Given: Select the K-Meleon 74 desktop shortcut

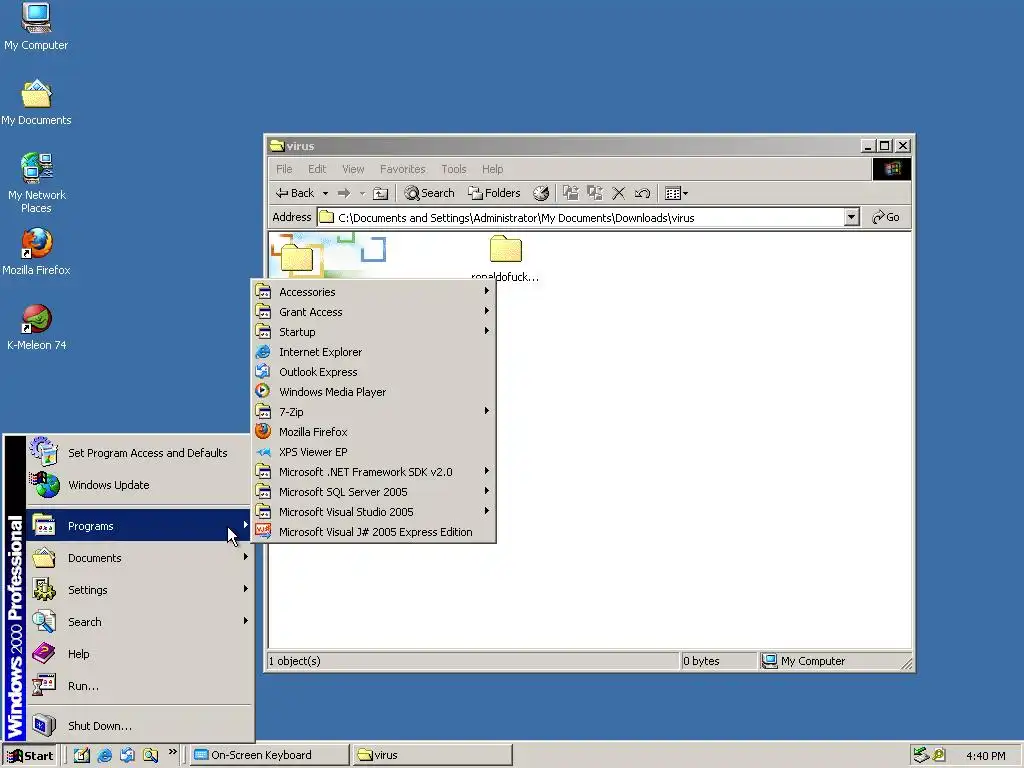Looking at the screenshot, I should pos(36,327).
